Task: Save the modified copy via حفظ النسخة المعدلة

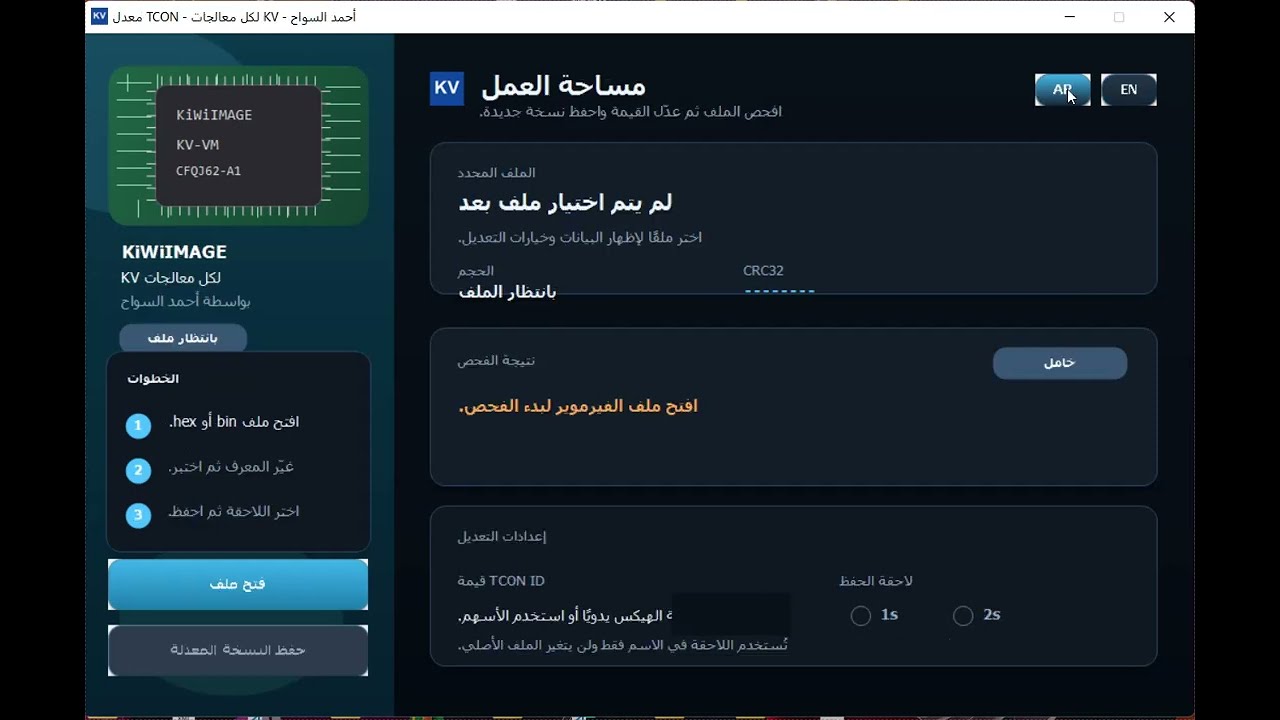Action: [238, 650]
